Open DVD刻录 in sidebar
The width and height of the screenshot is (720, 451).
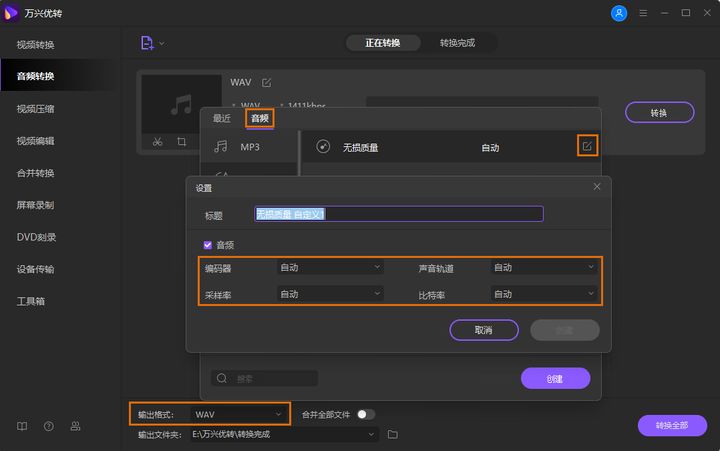[x=36, y=237]
